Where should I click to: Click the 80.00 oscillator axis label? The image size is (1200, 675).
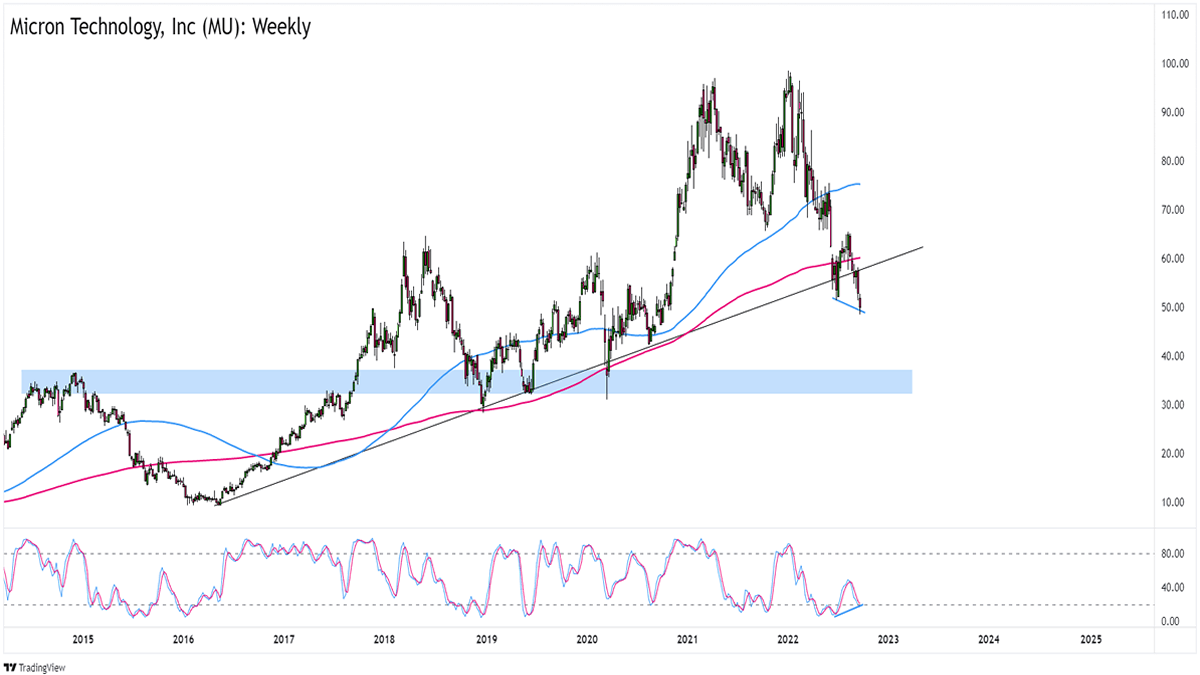coord(1172,554)
